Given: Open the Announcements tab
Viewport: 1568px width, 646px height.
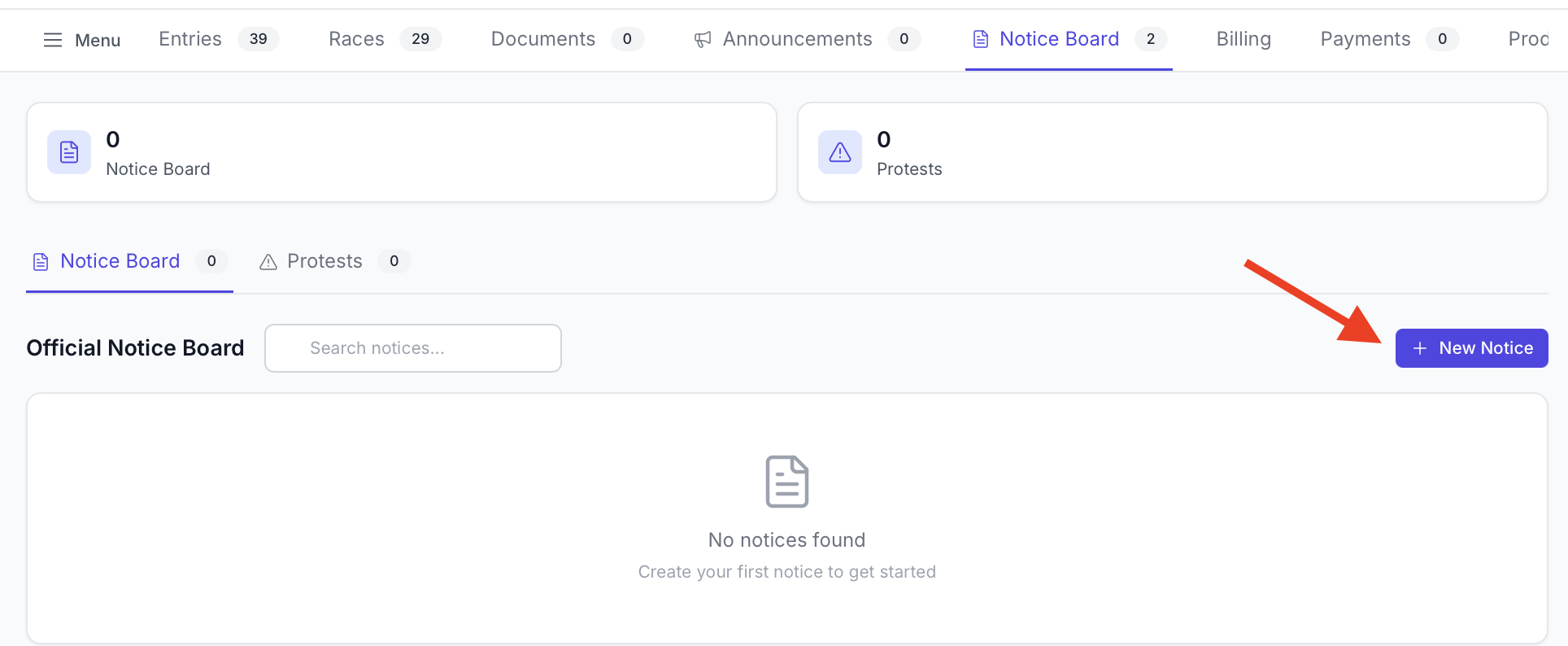Looking at the screenshot, I should (x=797, y=39).
